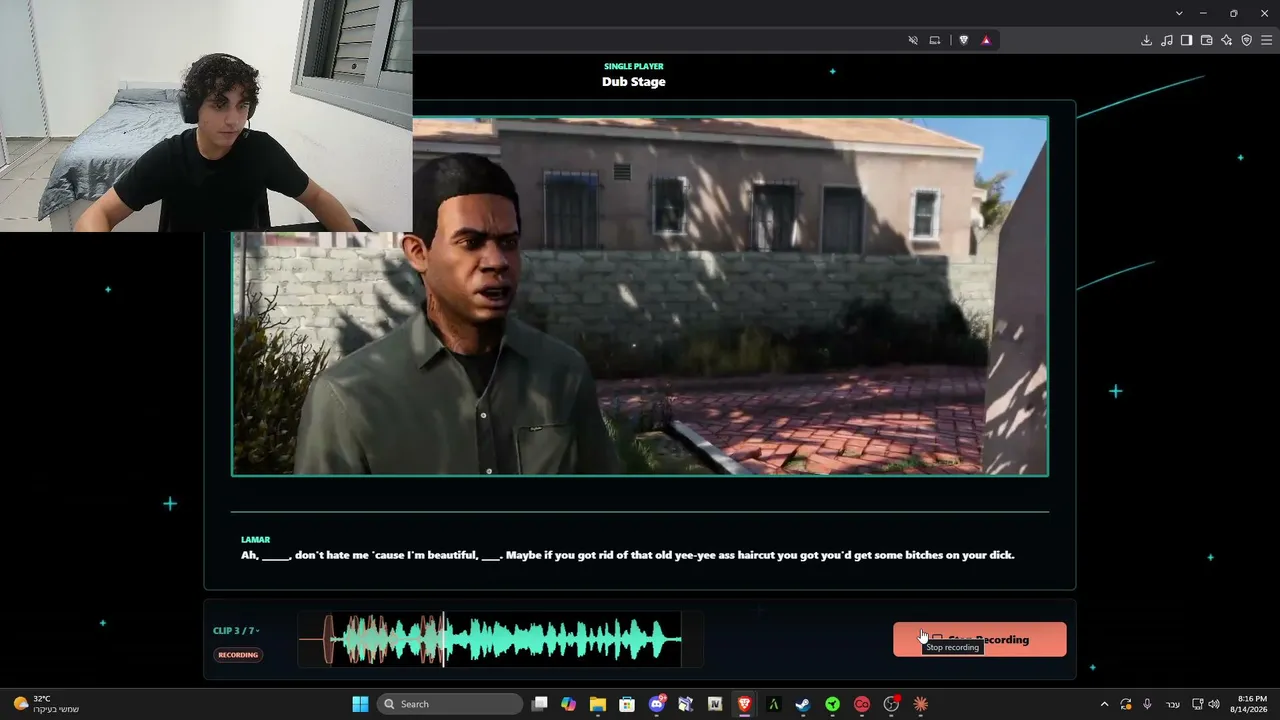Open the red Co app on the taskbar

click(861, 704)
